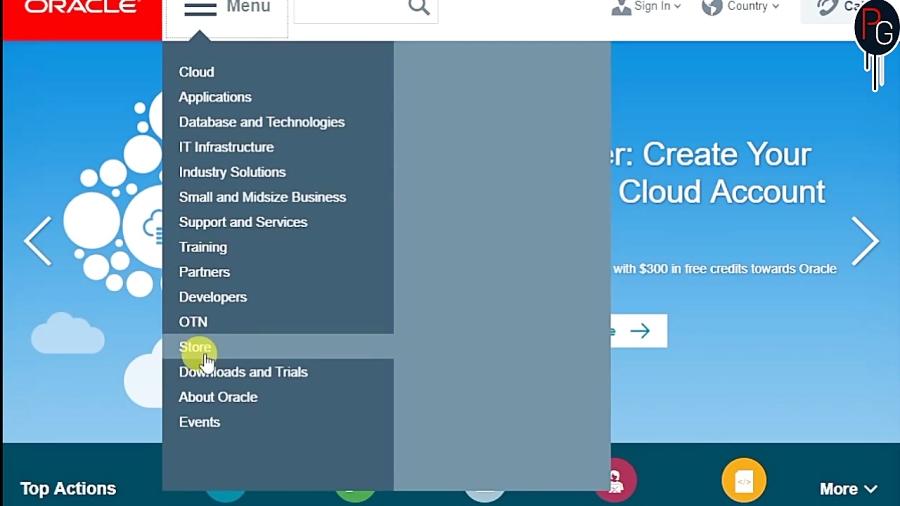The image size is (900, 506).
Task: Click the banner arrow call-to-action button
Action: click(x=639, y=330)
